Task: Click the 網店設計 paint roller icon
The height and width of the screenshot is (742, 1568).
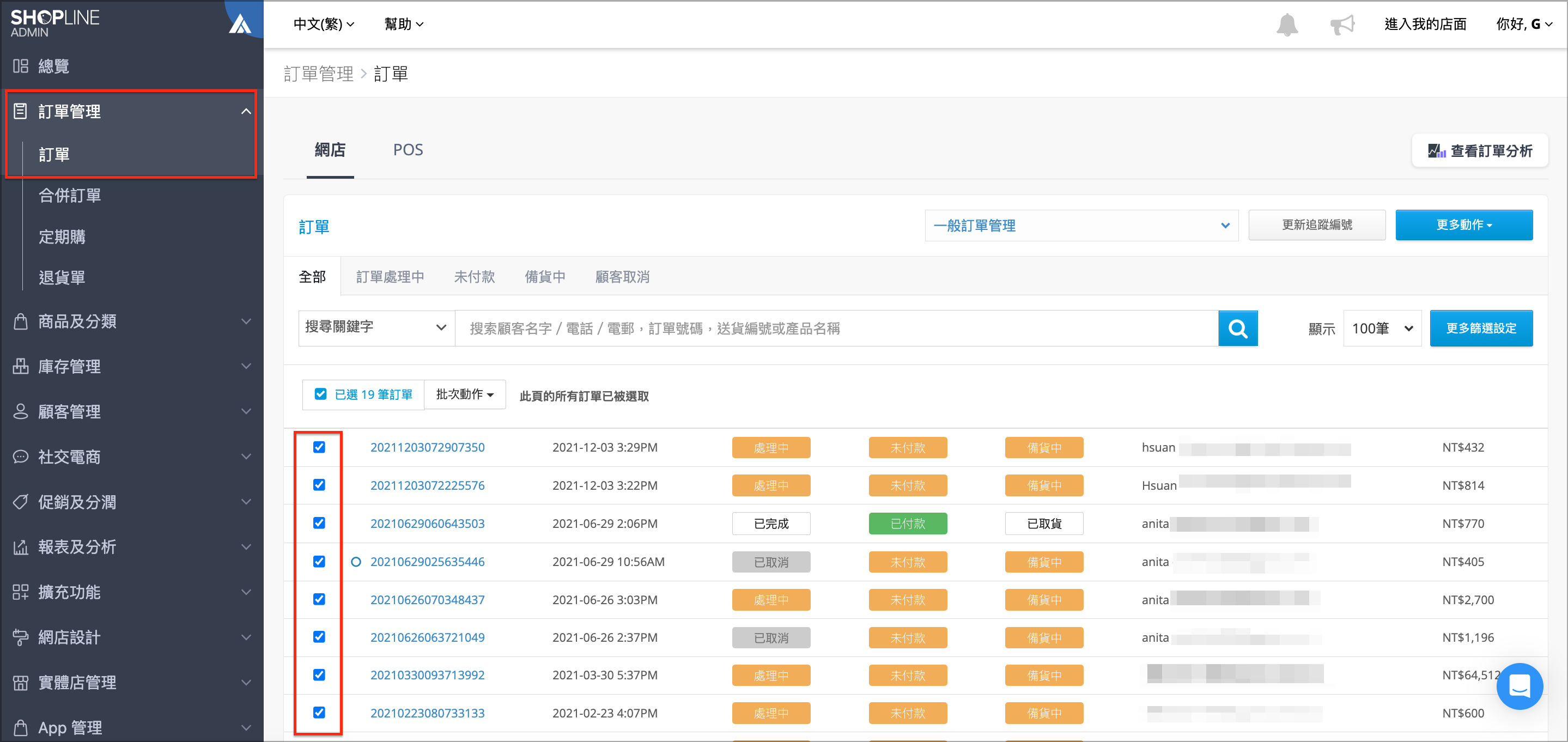Action: click(21, 637)
